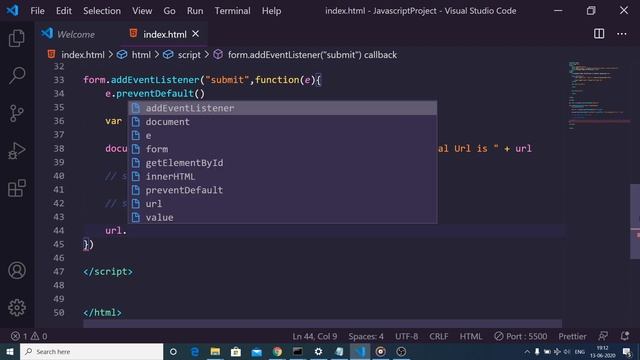This screenshot has width=640, height=360.
Task: Open File Explorer from taskbar
Action: click(215, 351)
